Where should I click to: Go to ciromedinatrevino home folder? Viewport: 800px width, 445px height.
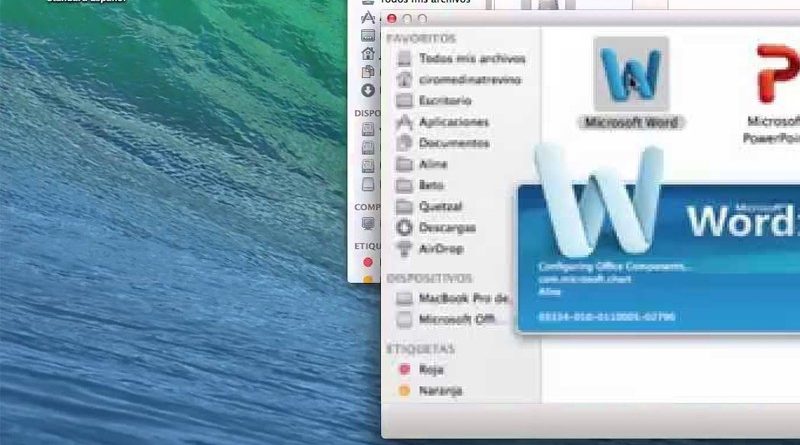456,80
